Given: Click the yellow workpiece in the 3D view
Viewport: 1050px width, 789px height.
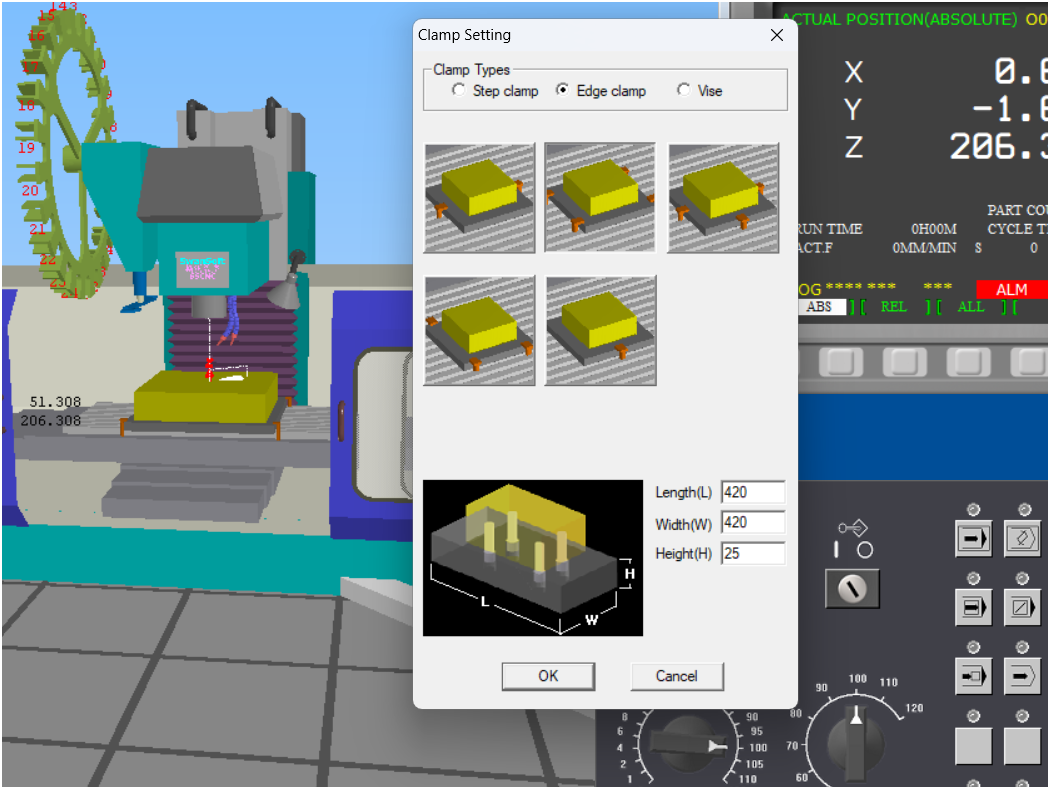Looking at the screenshot, I should 206,397.
